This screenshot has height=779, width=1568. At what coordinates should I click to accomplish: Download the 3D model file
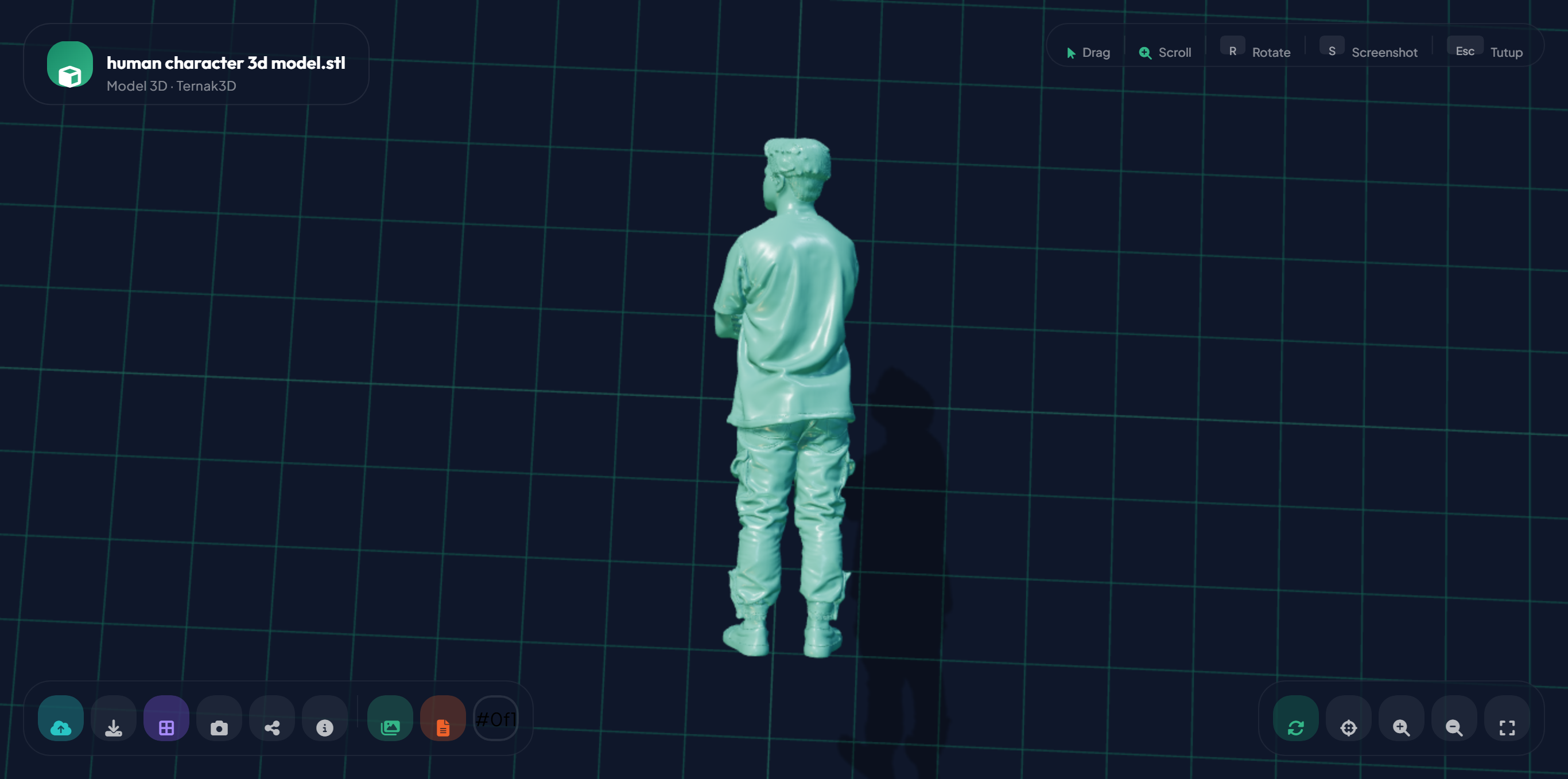tap(114, 718)
